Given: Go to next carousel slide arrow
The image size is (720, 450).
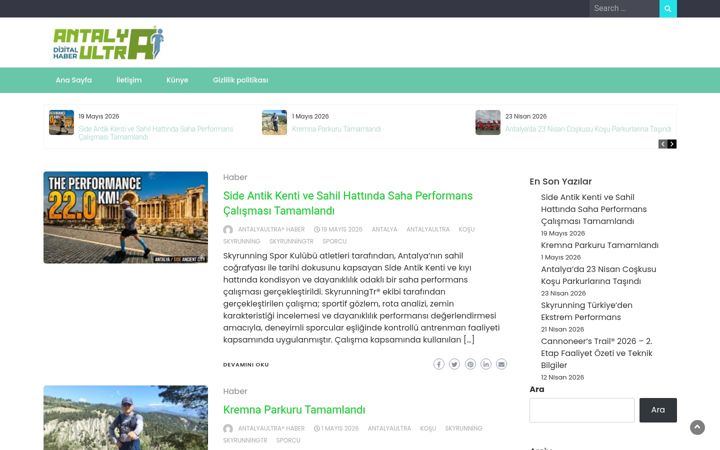Looking at the screenshot, I should (x=672, y=144).
